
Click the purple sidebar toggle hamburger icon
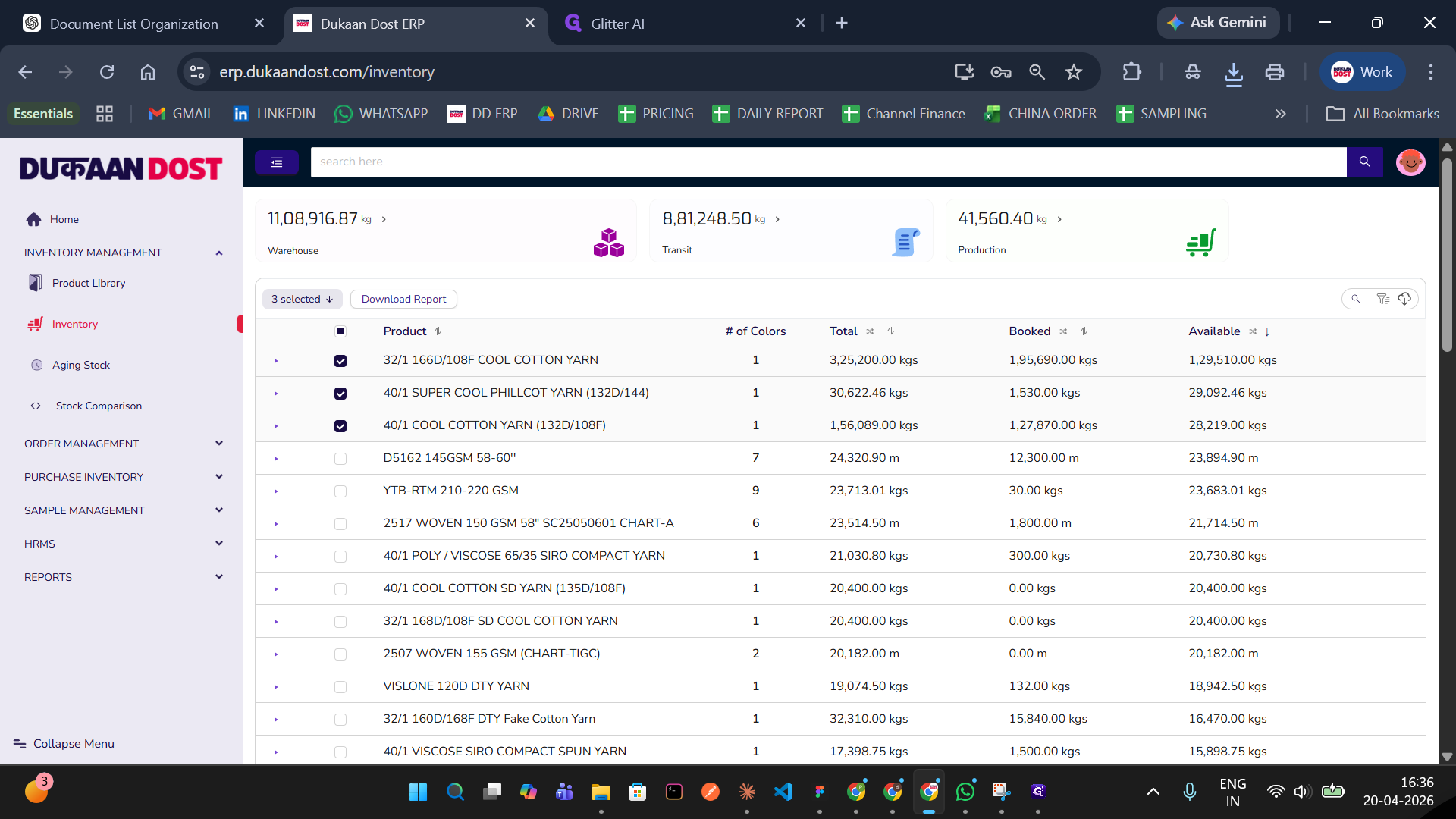276,162
